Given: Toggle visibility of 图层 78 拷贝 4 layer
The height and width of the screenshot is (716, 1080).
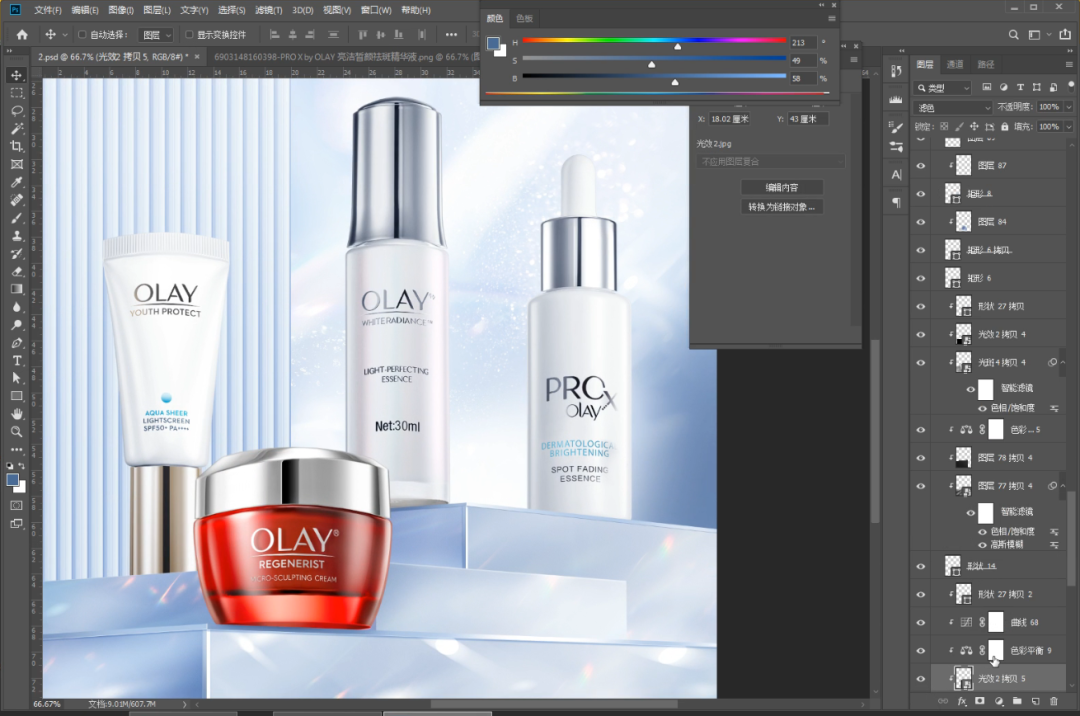Looking at the screenshot, I should click(921, 458).
